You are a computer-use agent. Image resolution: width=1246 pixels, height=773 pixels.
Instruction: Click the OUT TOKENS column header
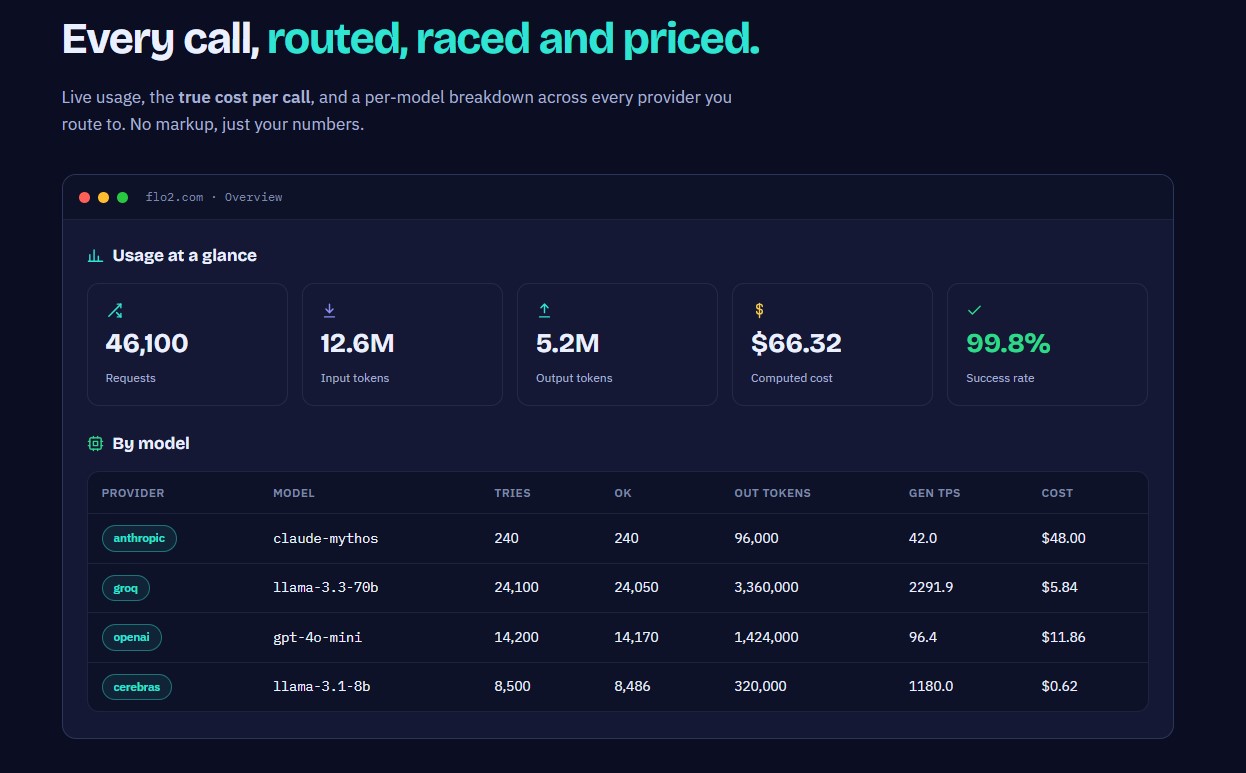772,493
